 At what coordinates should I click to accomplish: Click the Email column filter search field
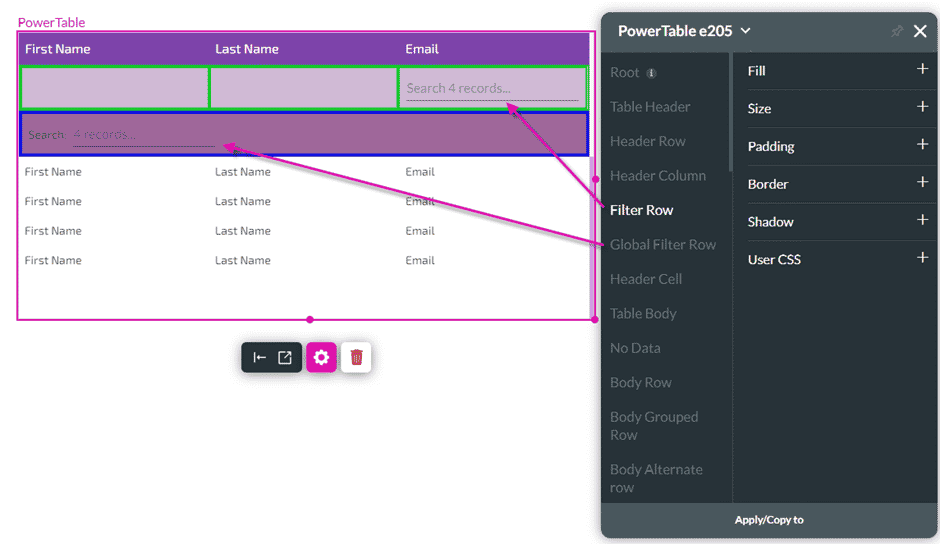point(491,89)
